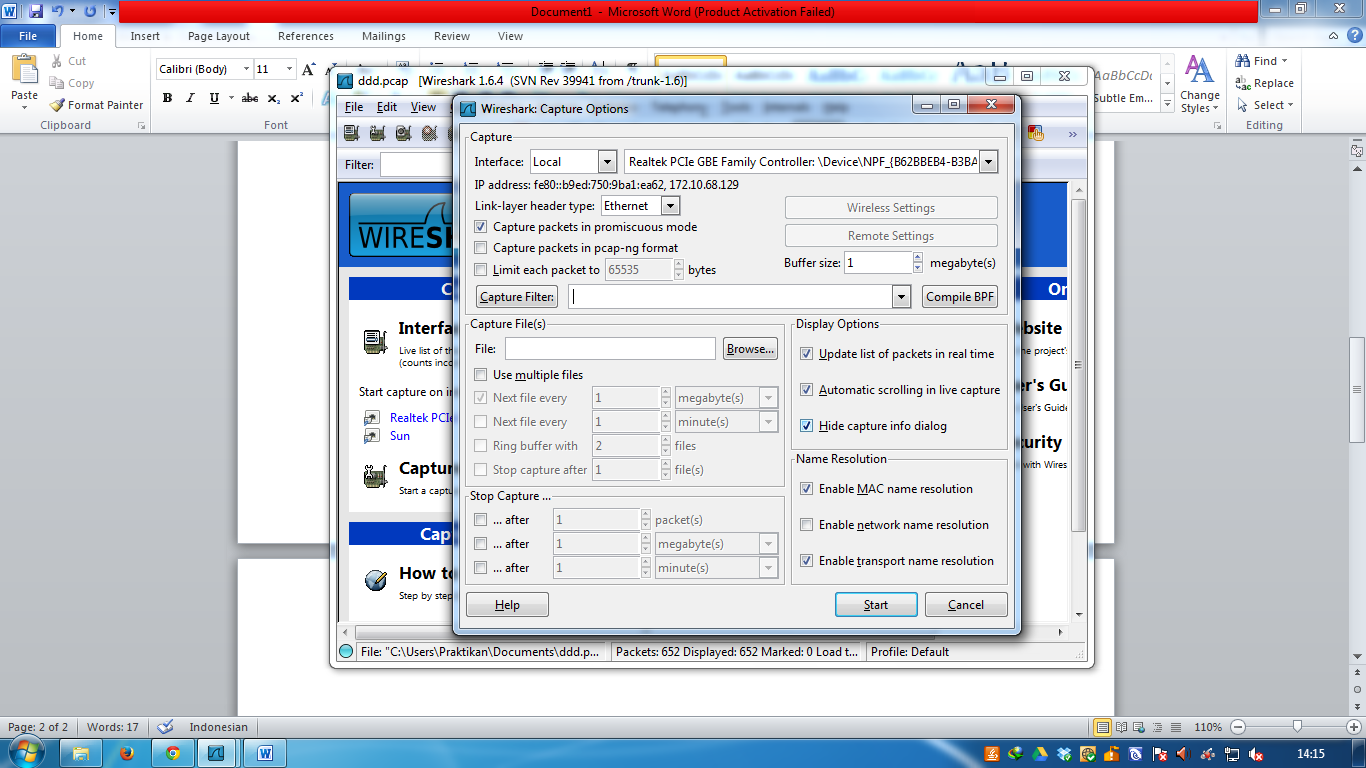Click the Grow Font icon

click(x=308, y=69)
